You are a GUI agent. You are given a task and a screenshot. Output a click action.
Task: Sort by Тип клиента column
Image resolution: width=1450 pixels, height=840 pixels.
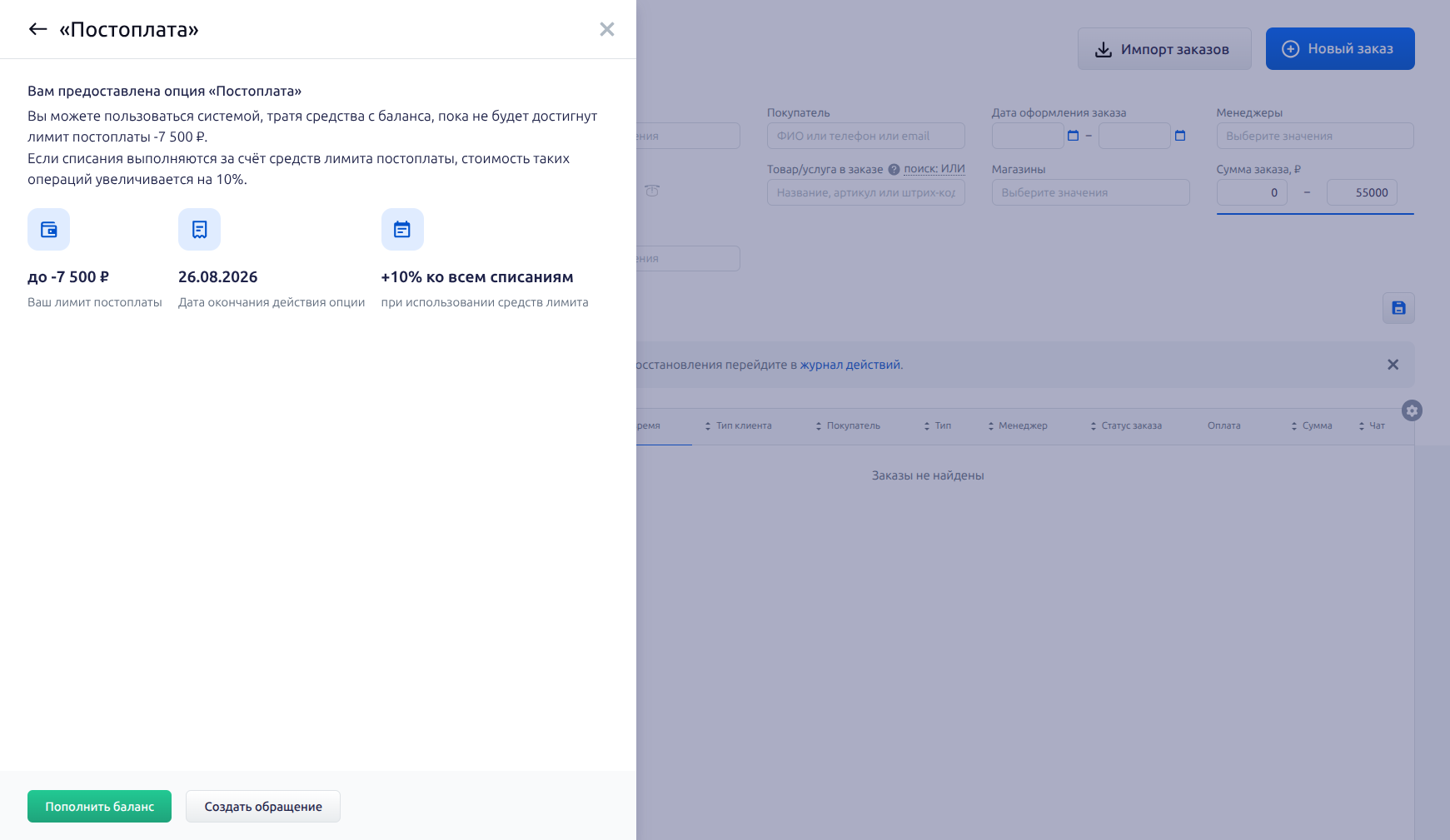(x=738, y=425)
